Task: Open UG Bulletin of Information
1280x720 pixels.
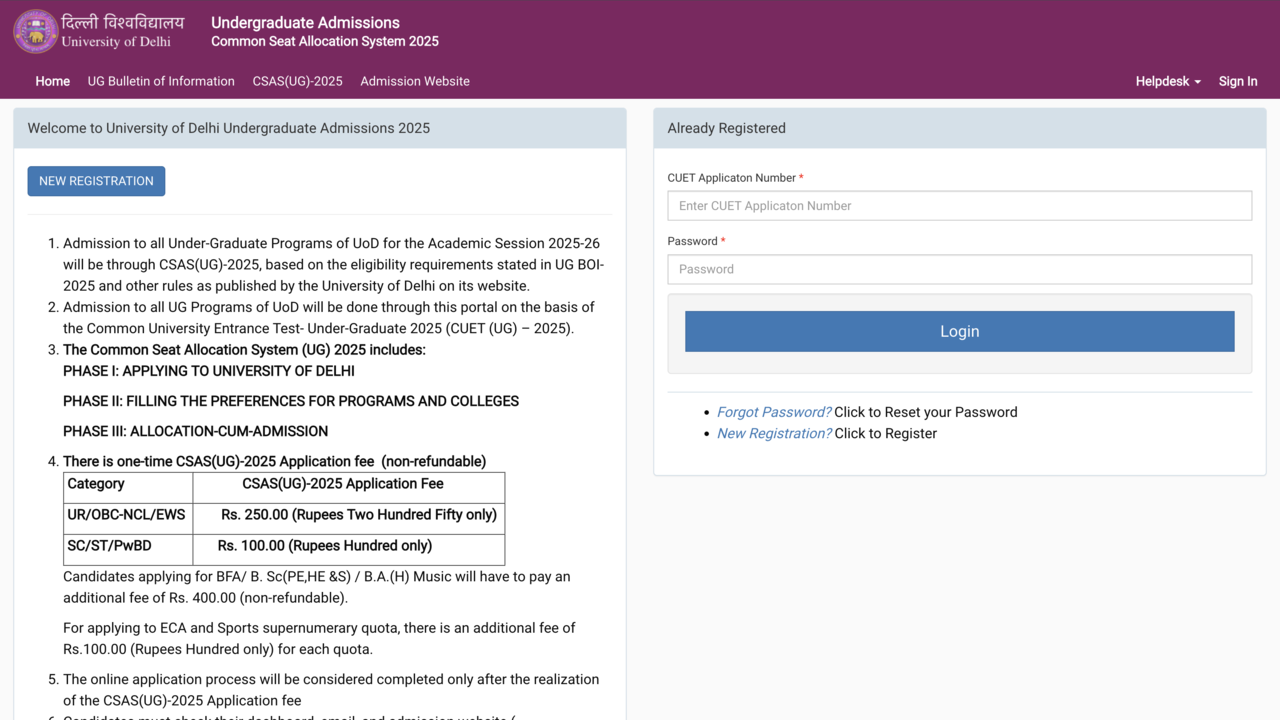Action: pos(161,81)
